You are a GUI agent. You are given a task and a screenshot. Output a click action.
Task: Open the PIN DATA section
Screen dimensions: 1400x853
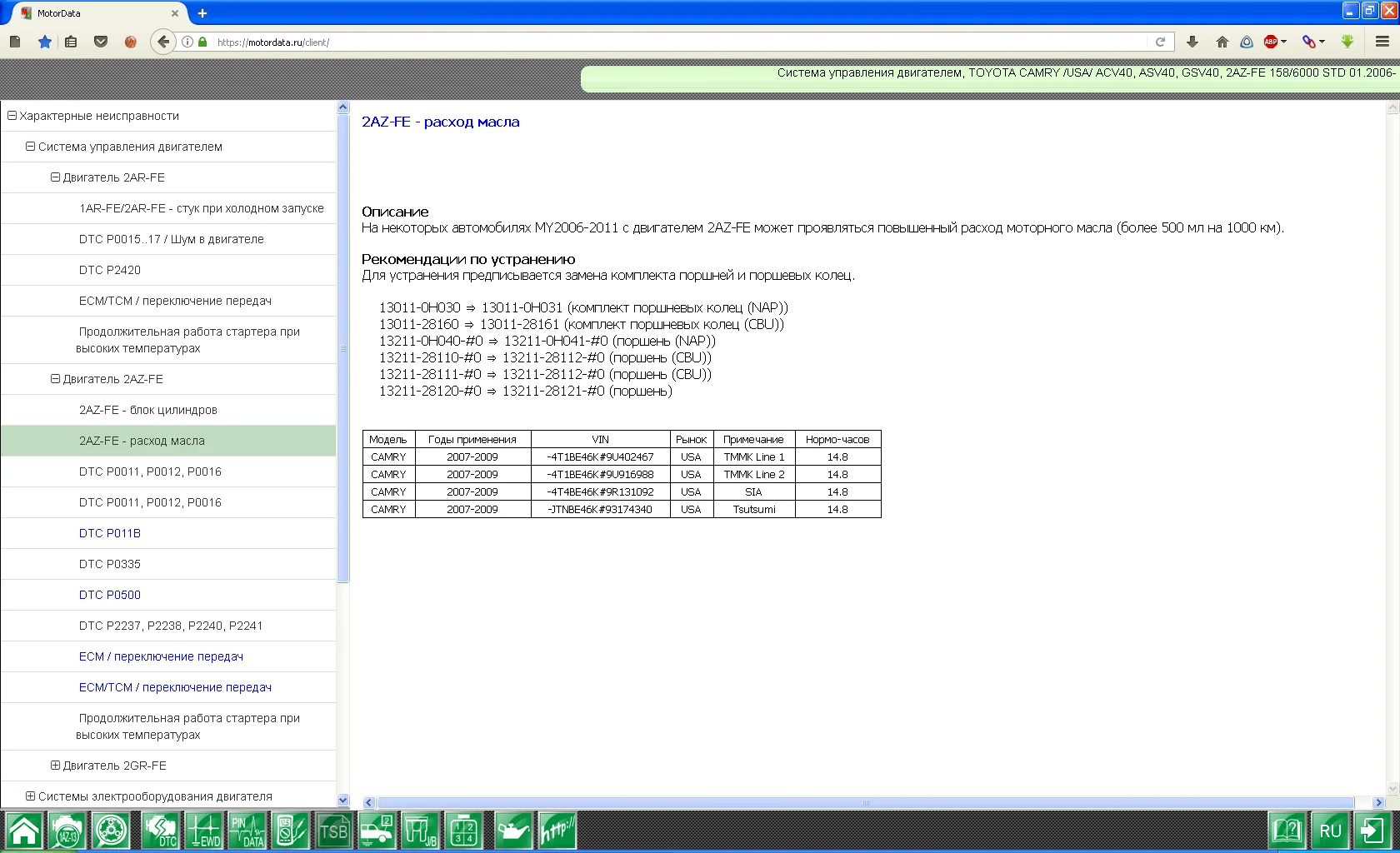tap(247, 831)
